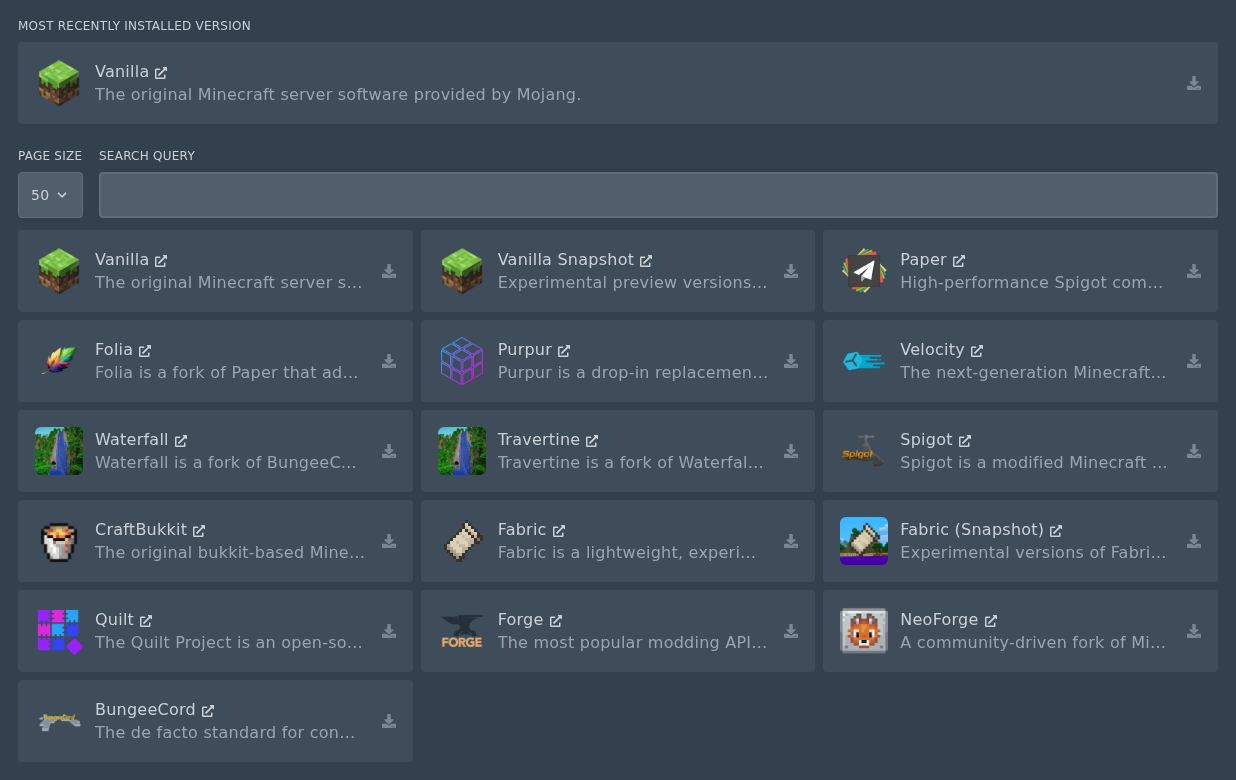
Task: Click 'The most popular modding API' description
Action: pyautogui.click(x=632, y=642)
